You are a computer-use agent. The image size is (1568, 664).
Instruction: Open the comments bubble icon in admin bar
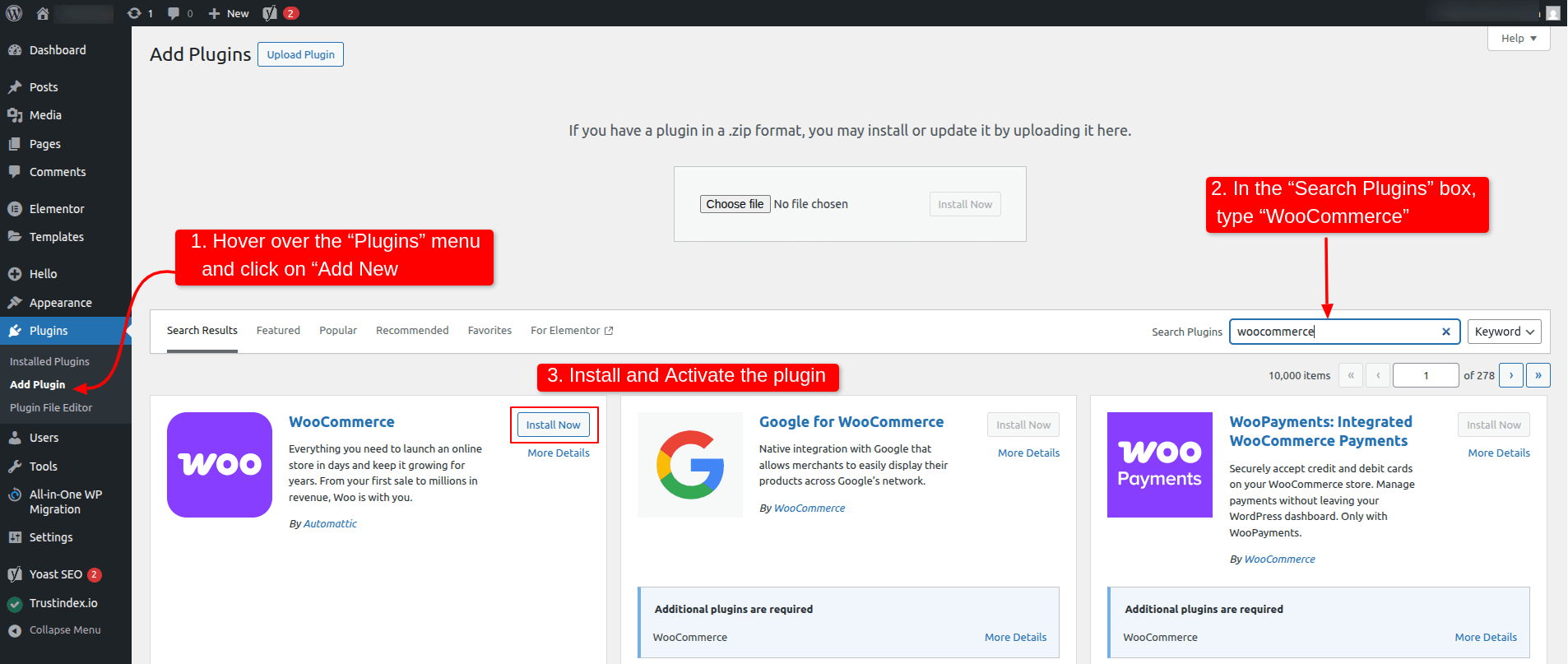[174, 13]
